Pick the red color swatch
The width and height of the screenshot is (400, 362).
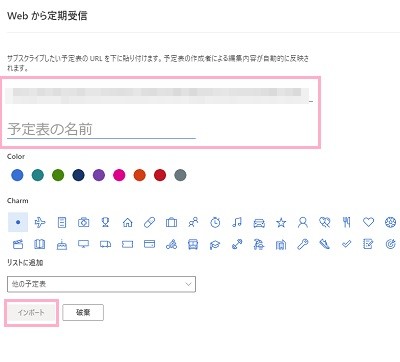coord(160,175)
